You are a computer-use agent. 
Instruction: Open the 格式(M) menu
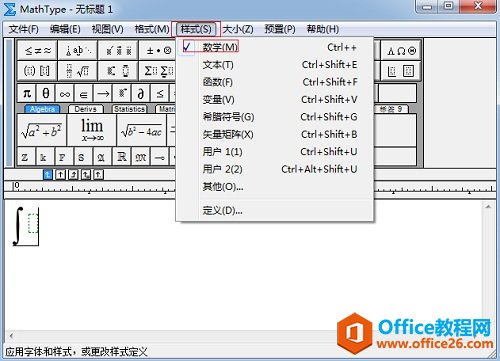(x=152, y=29)
